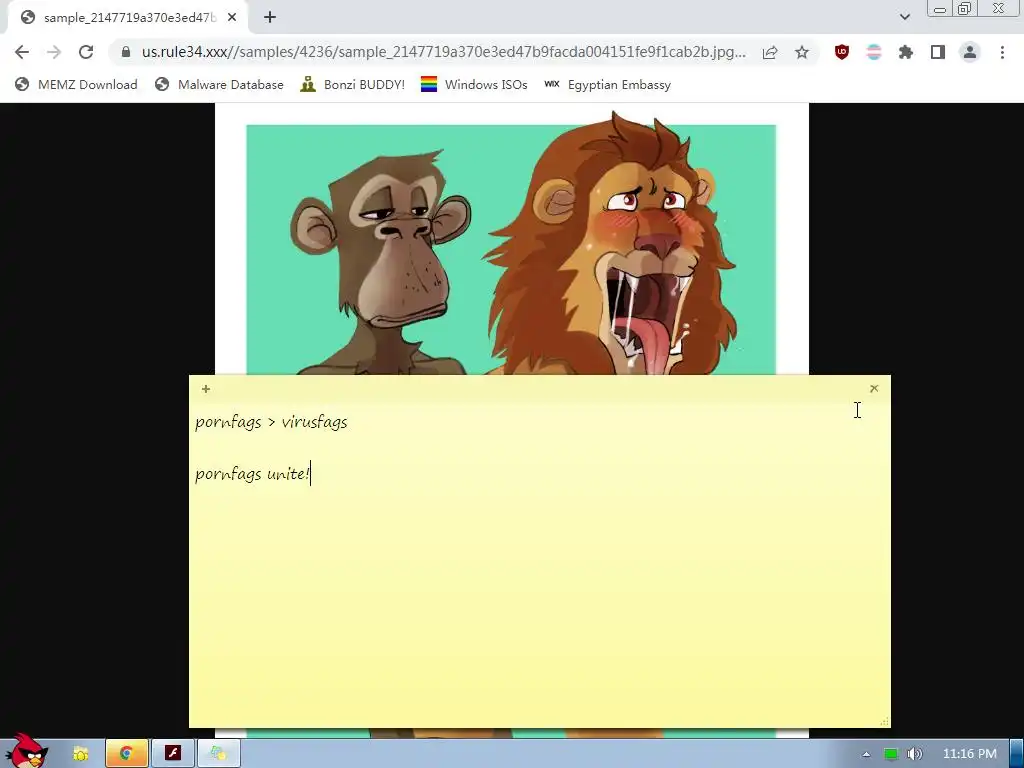This screenshot has height=768, width=1024.
Task: Select the sample_2147719a370e3ed47b tab
Action: (x=128, y=18)
